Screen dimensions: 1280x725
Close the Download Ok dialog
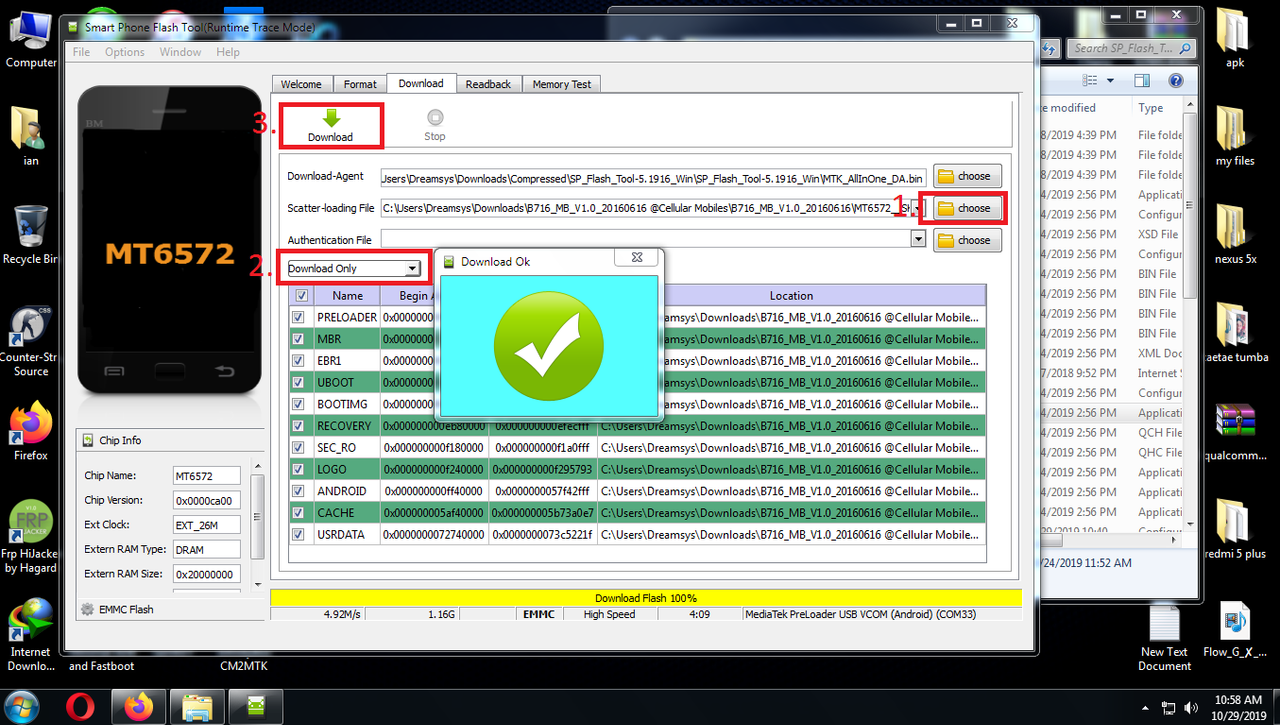coord(636,258)
